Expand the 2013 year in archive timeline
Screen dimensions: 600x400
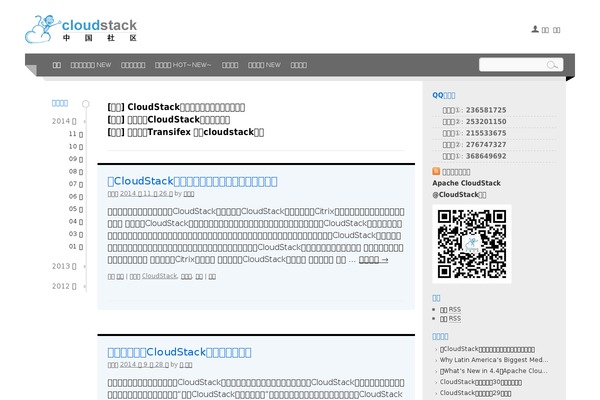(x=64, y=266)
